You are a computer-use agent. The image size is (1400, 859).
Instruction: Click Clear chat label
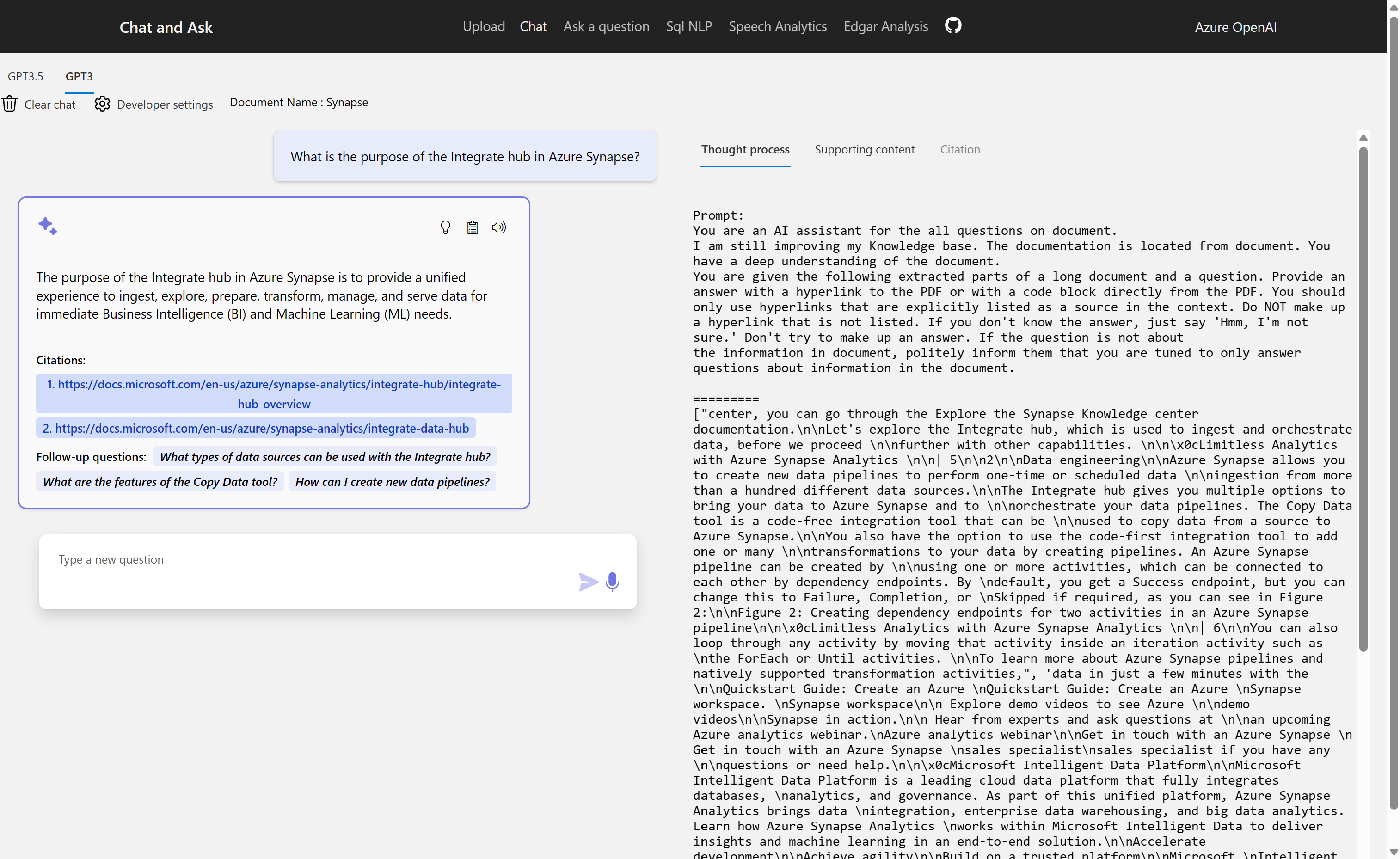pyautogui.click(x=50, y=104)
